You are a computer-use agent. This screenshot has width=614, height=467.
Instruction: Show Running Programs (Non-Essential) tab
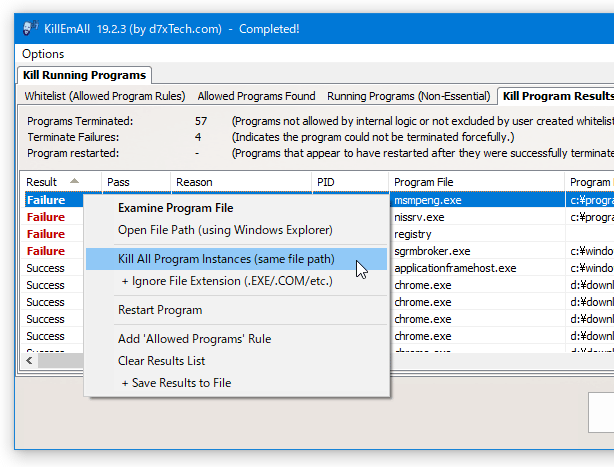408,96
